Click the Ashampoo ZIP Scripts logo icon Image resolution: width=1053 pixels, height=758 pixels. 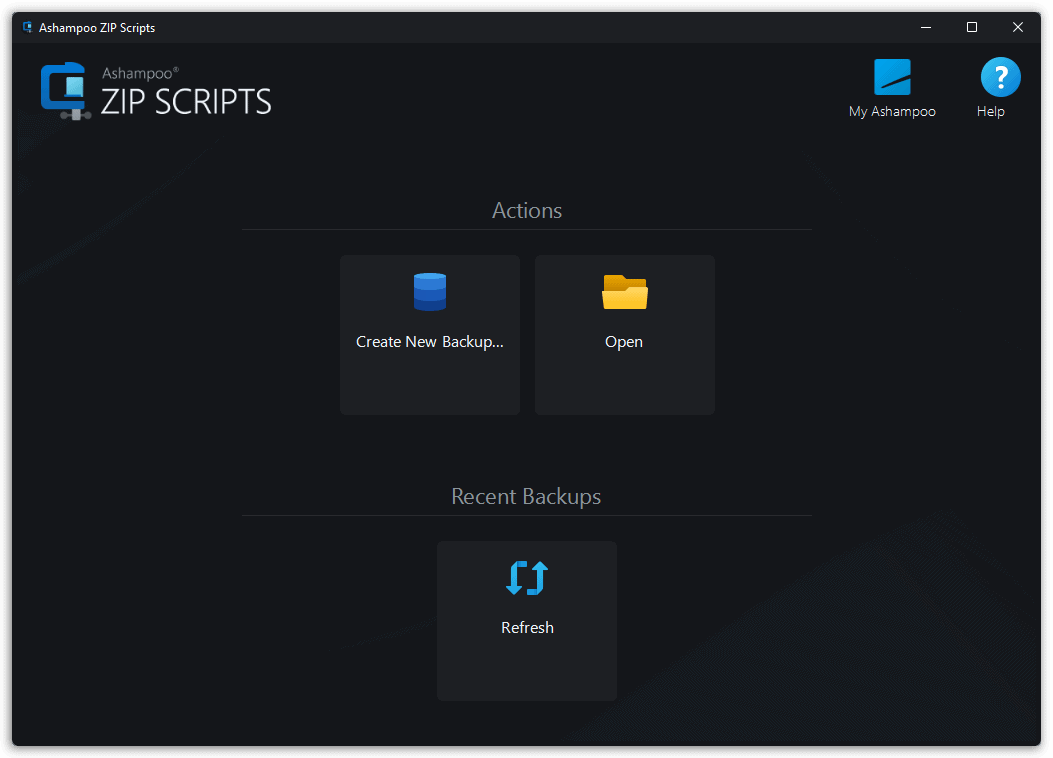pyautogui.click(x=65, y=91)
